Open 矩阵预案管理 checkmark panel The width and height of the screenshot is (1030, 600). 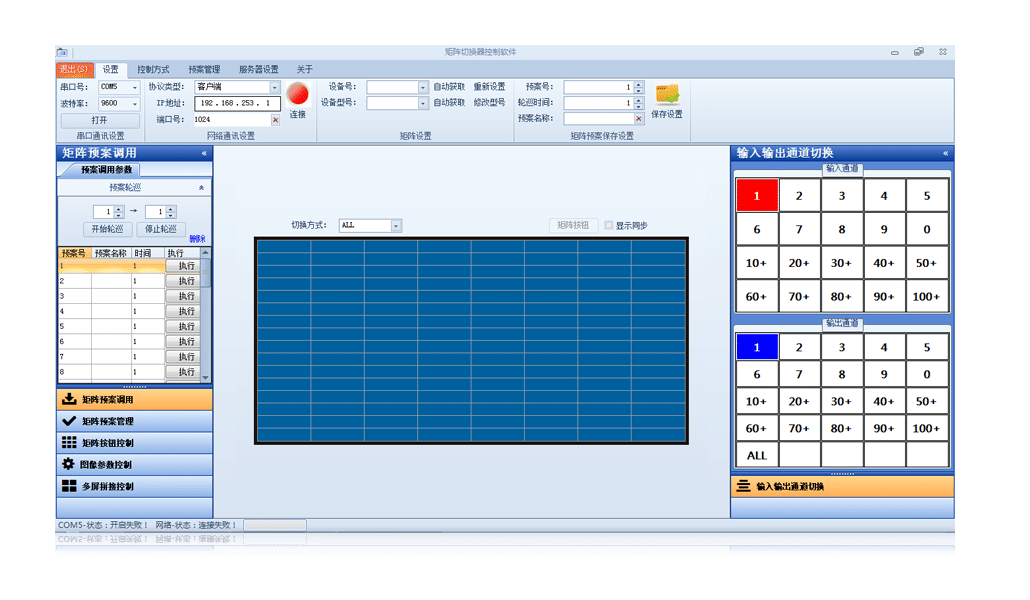(134, 421)
